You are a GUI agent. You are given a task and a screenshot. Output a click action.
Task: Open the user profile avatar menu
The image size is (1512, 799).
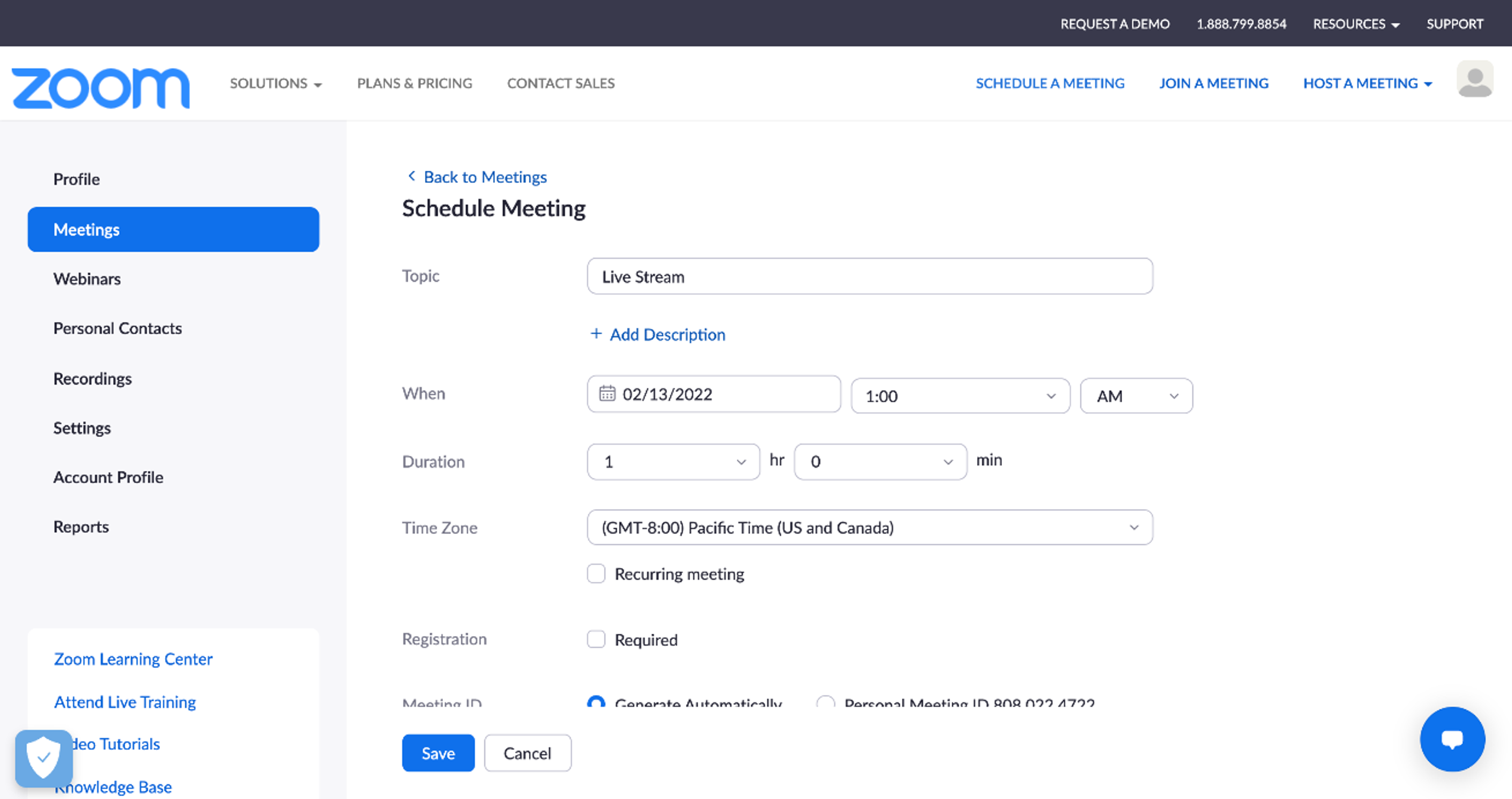pos(1475,79)
